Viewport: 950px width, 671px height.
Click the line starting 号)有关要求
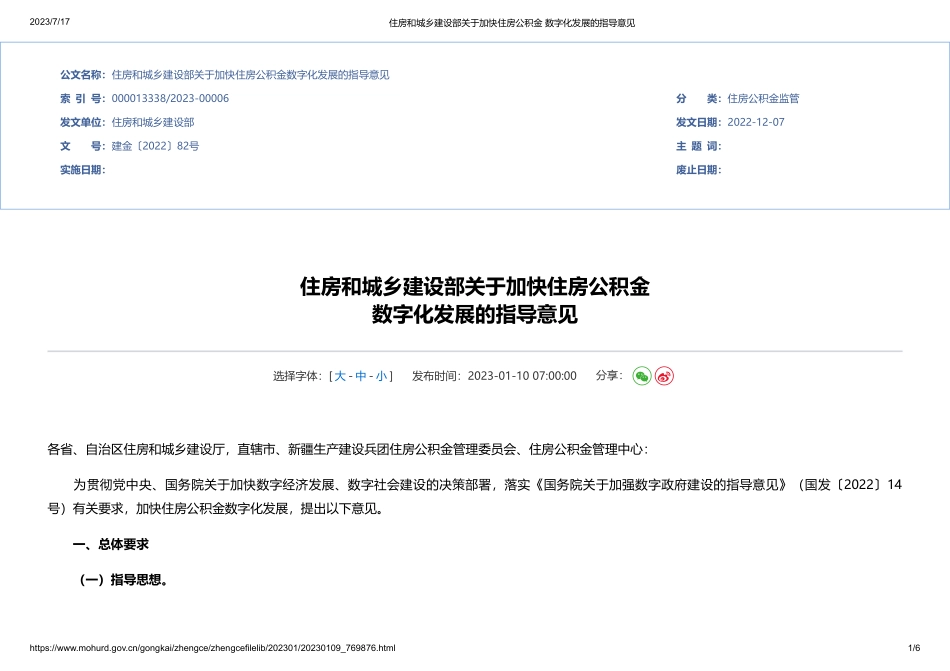click(x=216, y=509)
